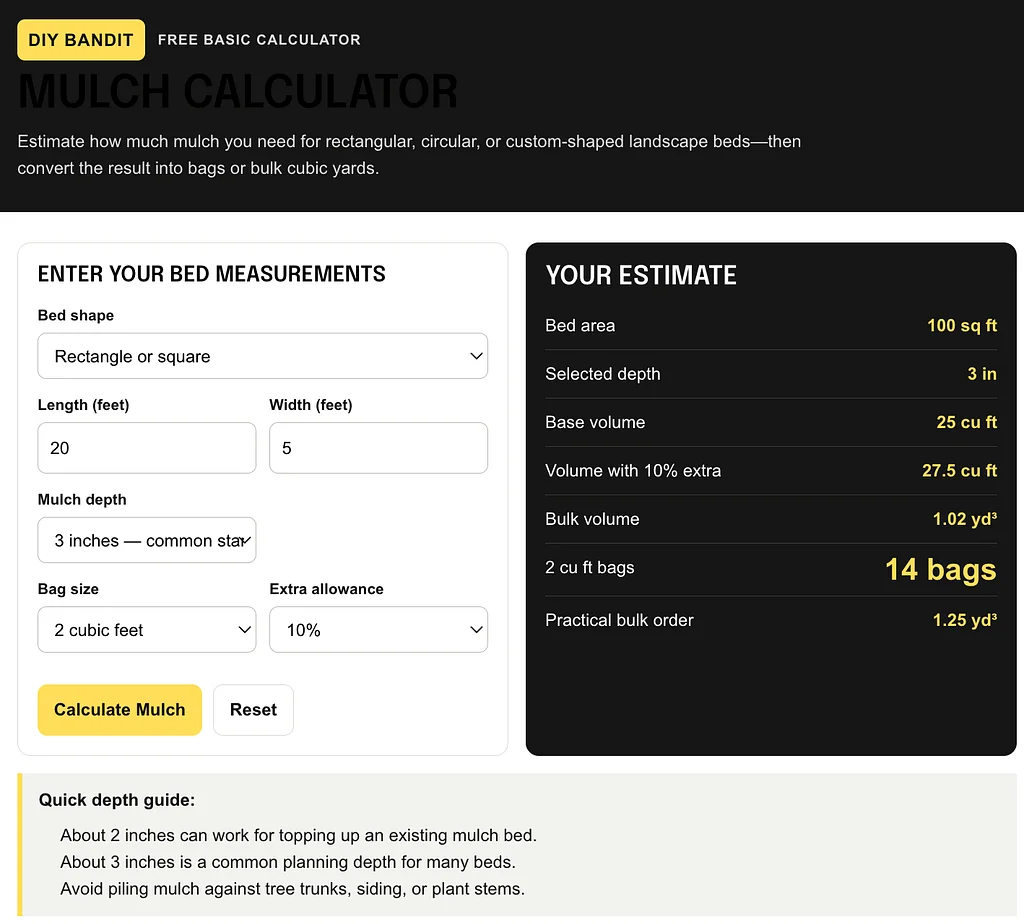Image resolution: width=1024 pixels, height=924 pixels.
Task: Click the Reset button
Action: [253, 710]
